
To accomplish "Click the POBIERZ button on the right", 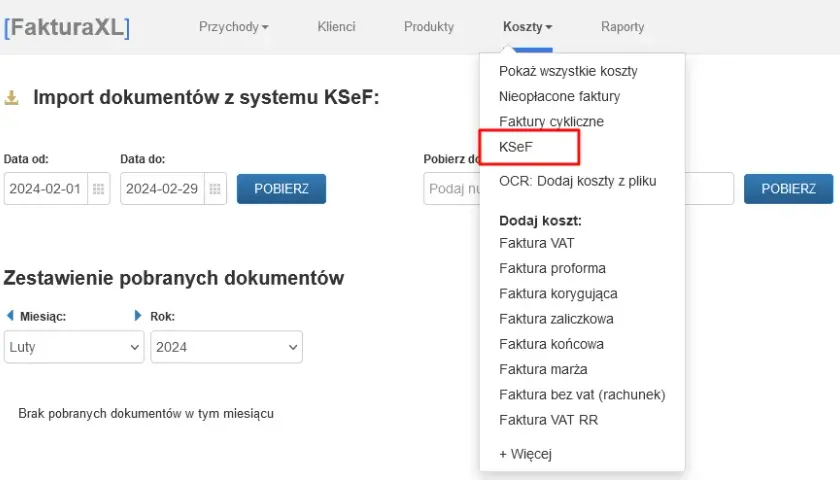I will [x=789, y=189].
